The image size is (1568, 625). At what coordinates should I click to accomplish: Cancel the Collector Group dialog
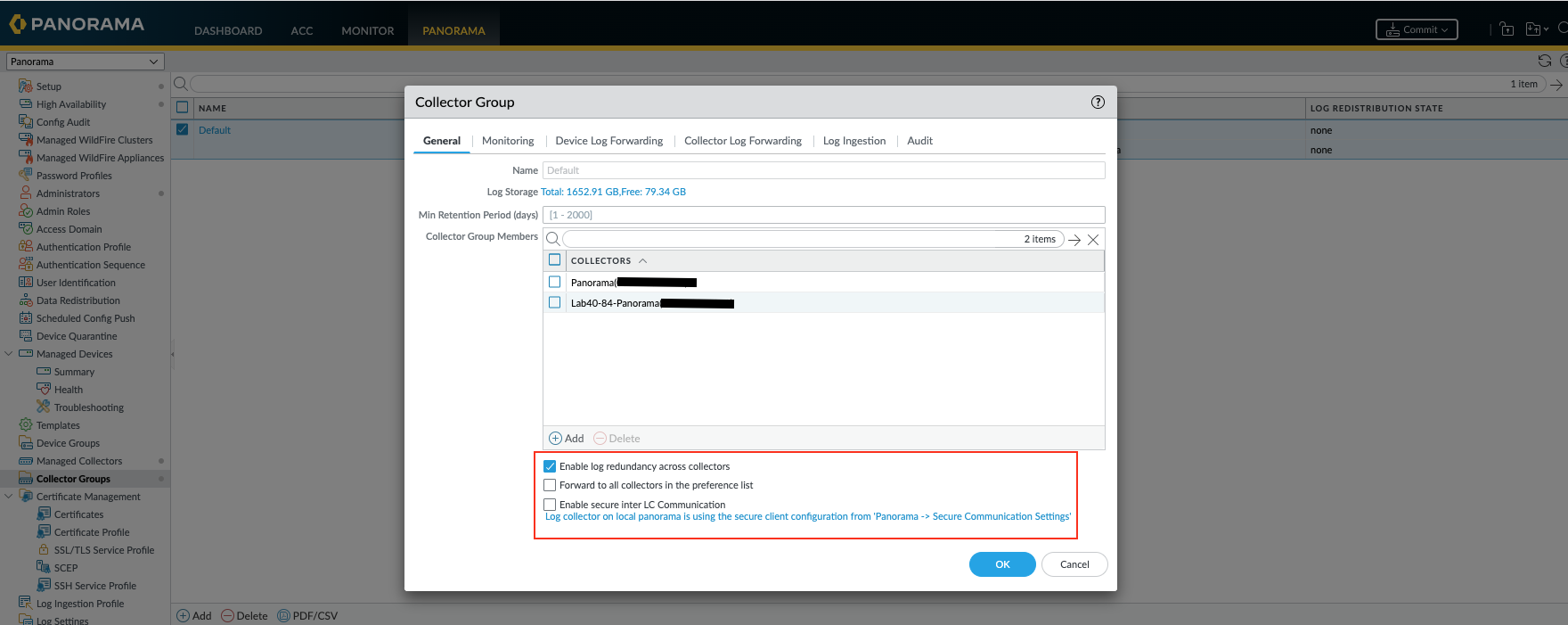point(1074,564)
